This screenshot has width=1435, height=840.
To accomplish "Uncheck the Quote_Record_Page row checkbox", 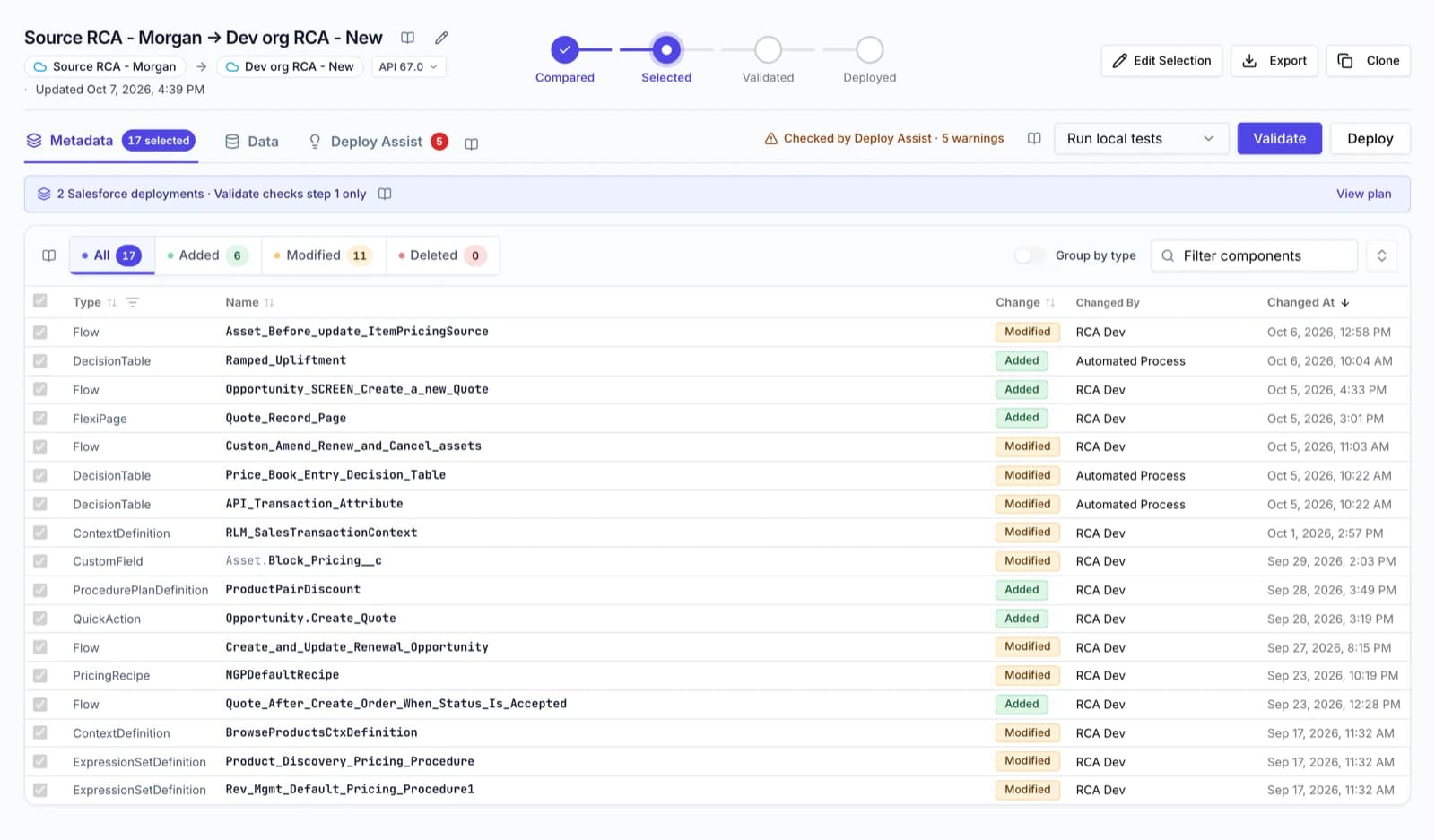I will click(40, 419).
